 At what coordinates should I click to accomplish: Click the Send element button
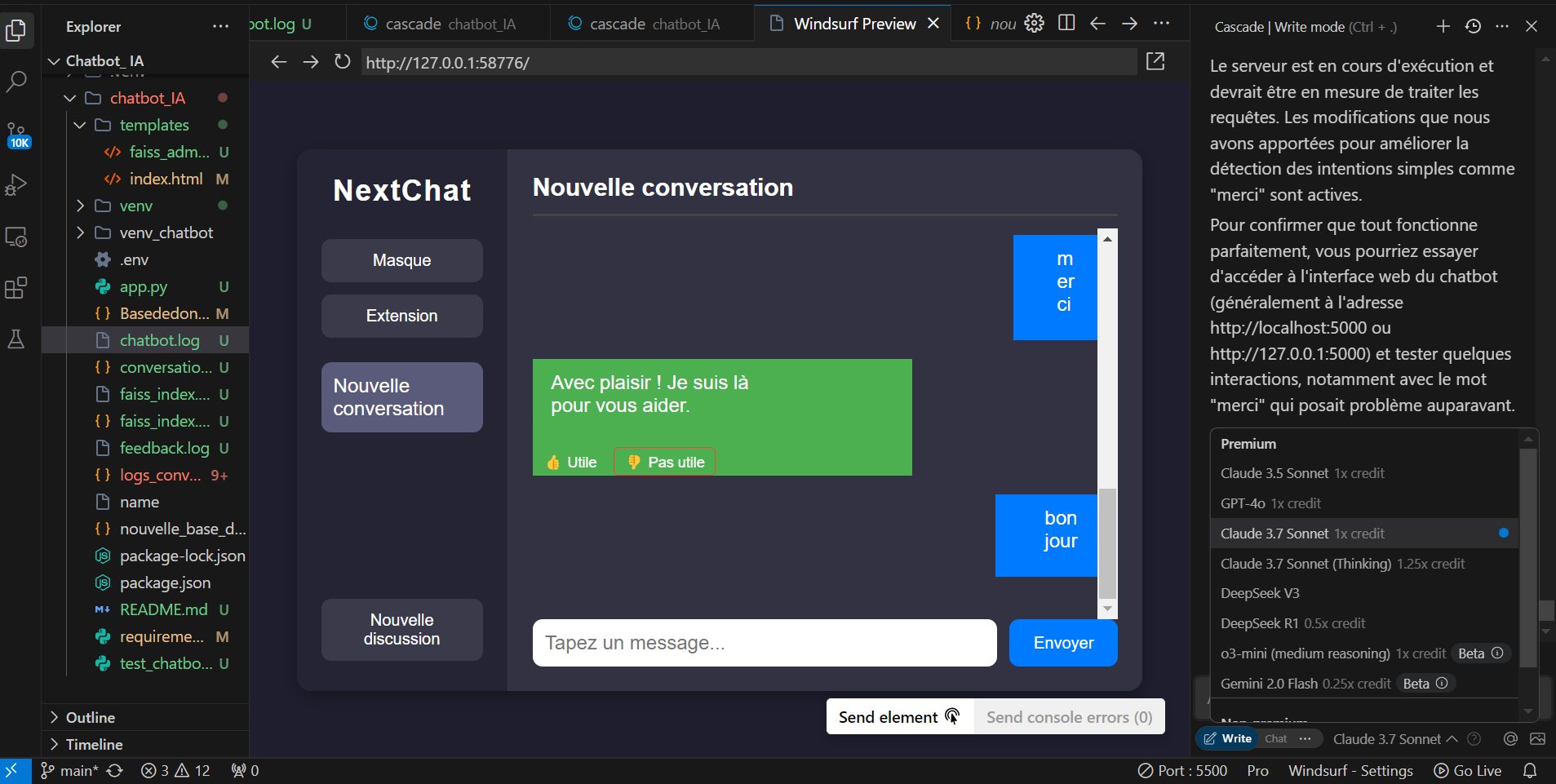(900, 716)
